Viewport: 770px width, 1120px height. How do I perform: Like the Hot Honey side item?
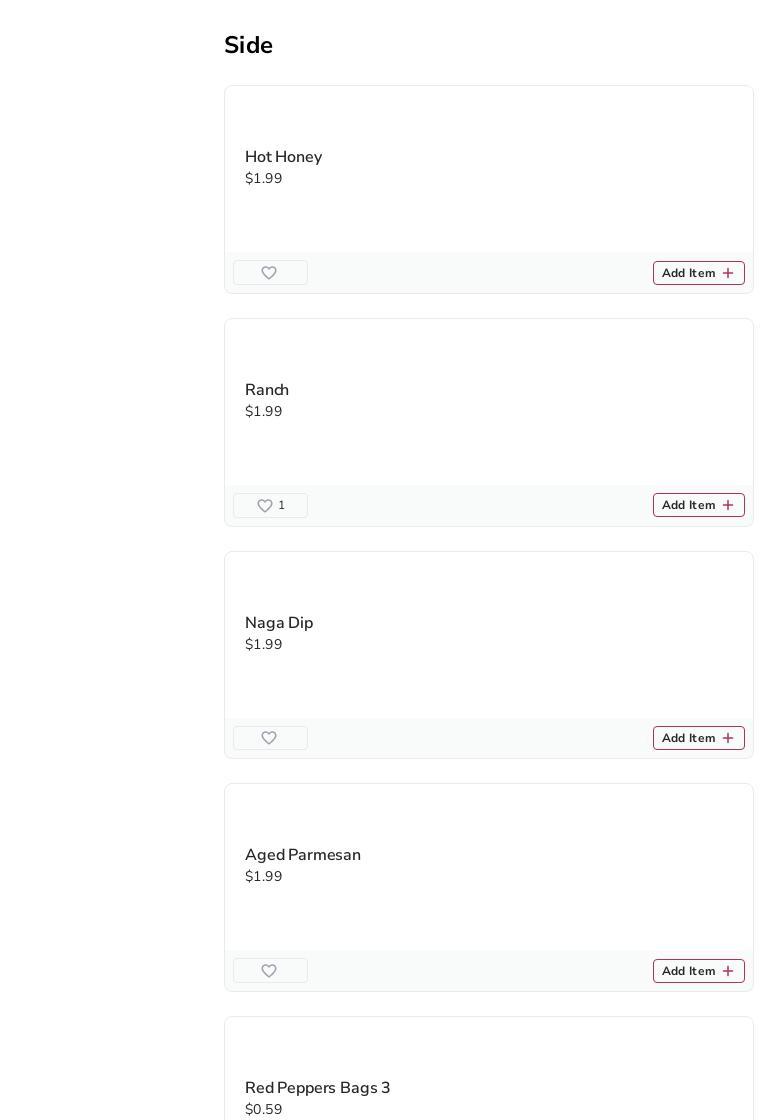tap(269, 273)
